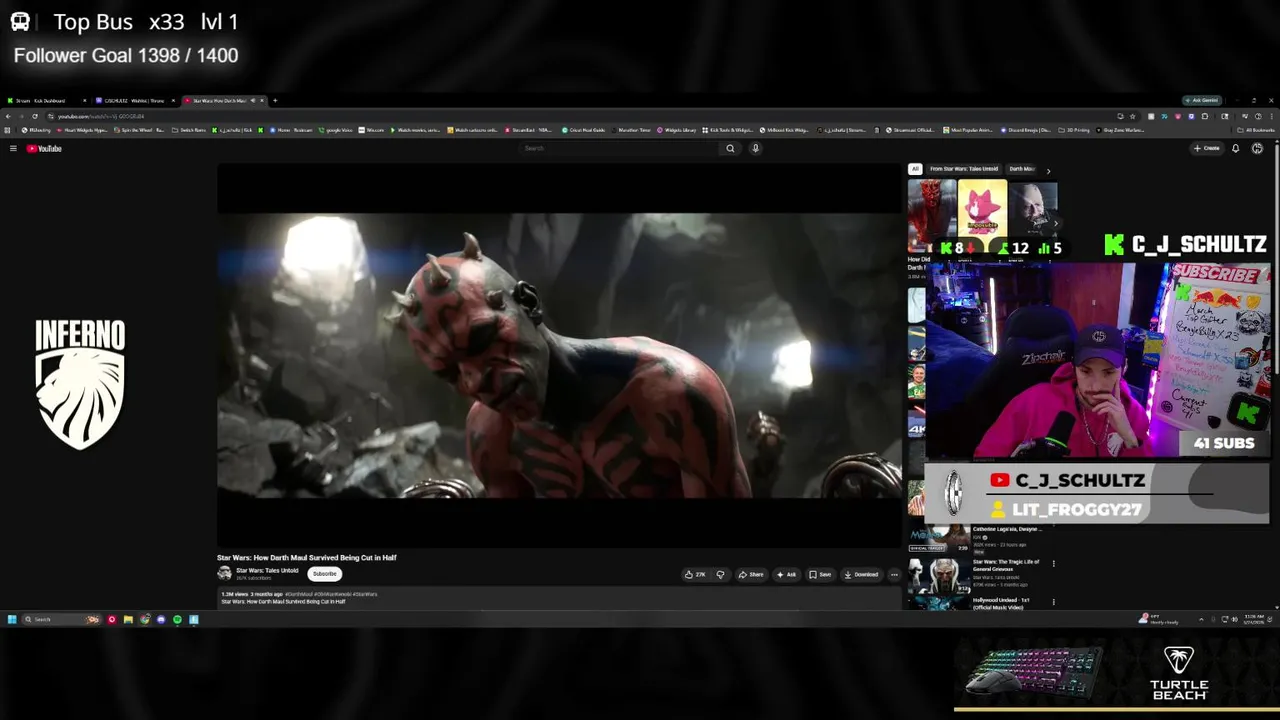Switch to the CJSCHULTZ Wishlist Throne tab
This screenshot has height=720, width=1280.
click(135, 100)
